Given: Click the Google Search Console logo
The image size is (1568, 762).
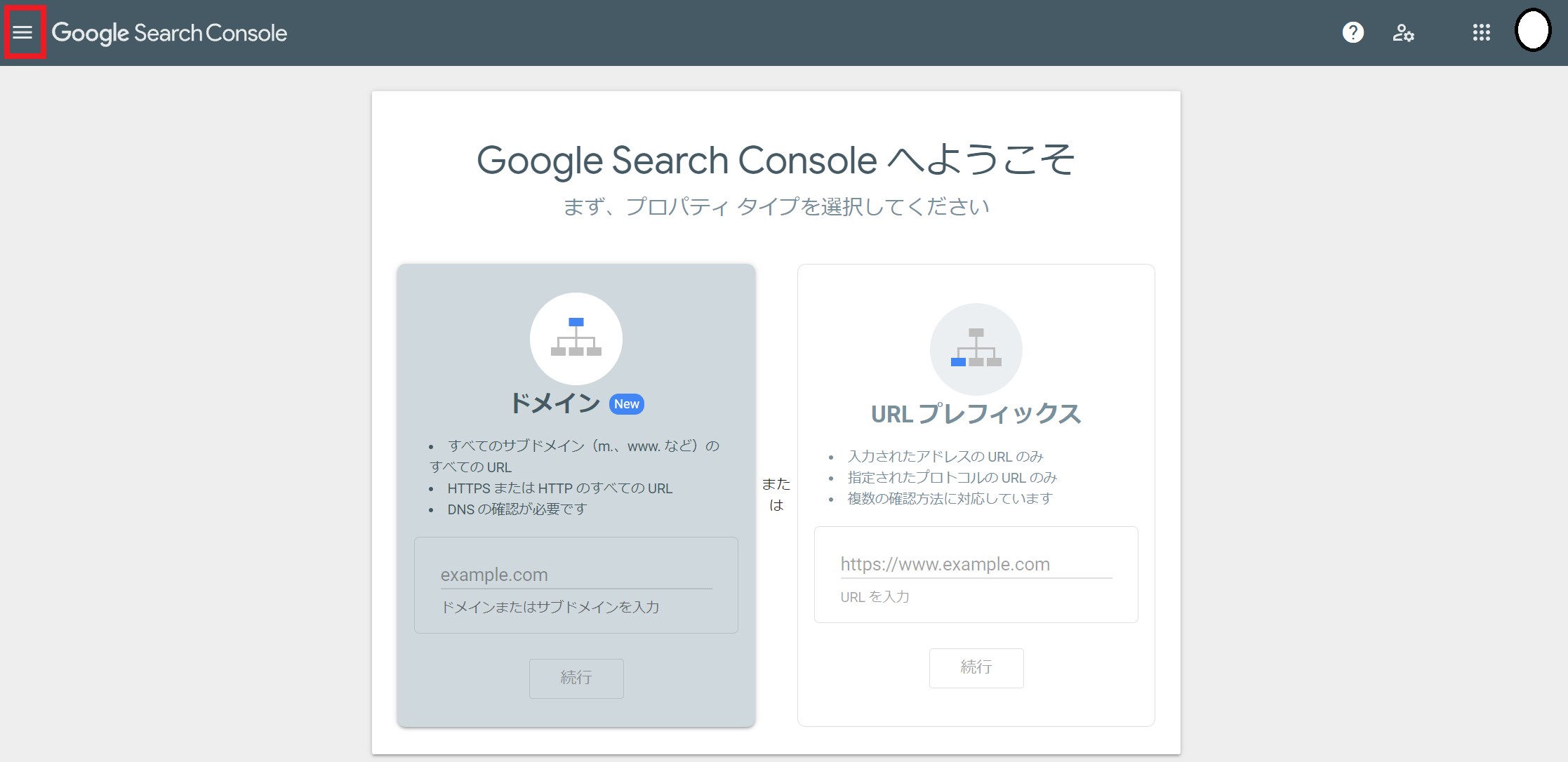Looking at the screenshot, I should (169, 33).
